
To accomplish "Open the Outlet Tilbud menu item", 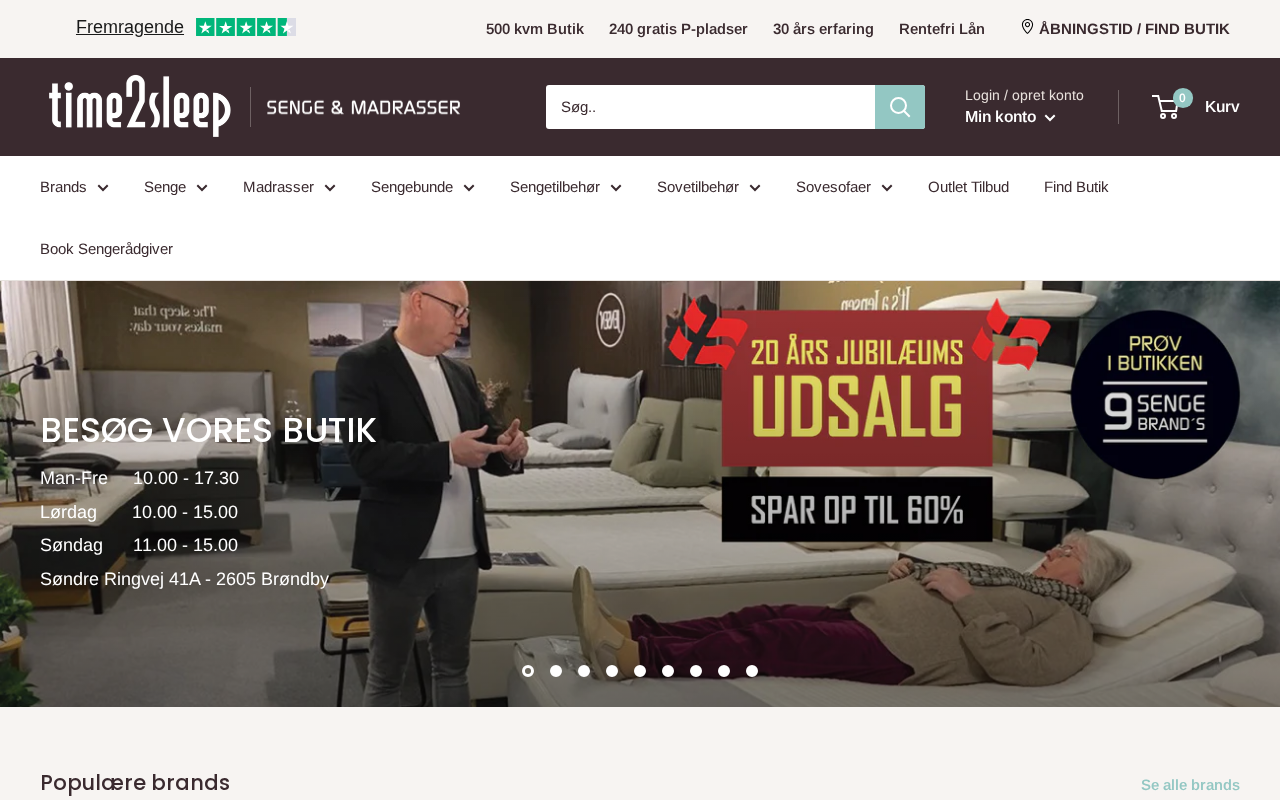I will pyautogui.click(x=968, y=187).
